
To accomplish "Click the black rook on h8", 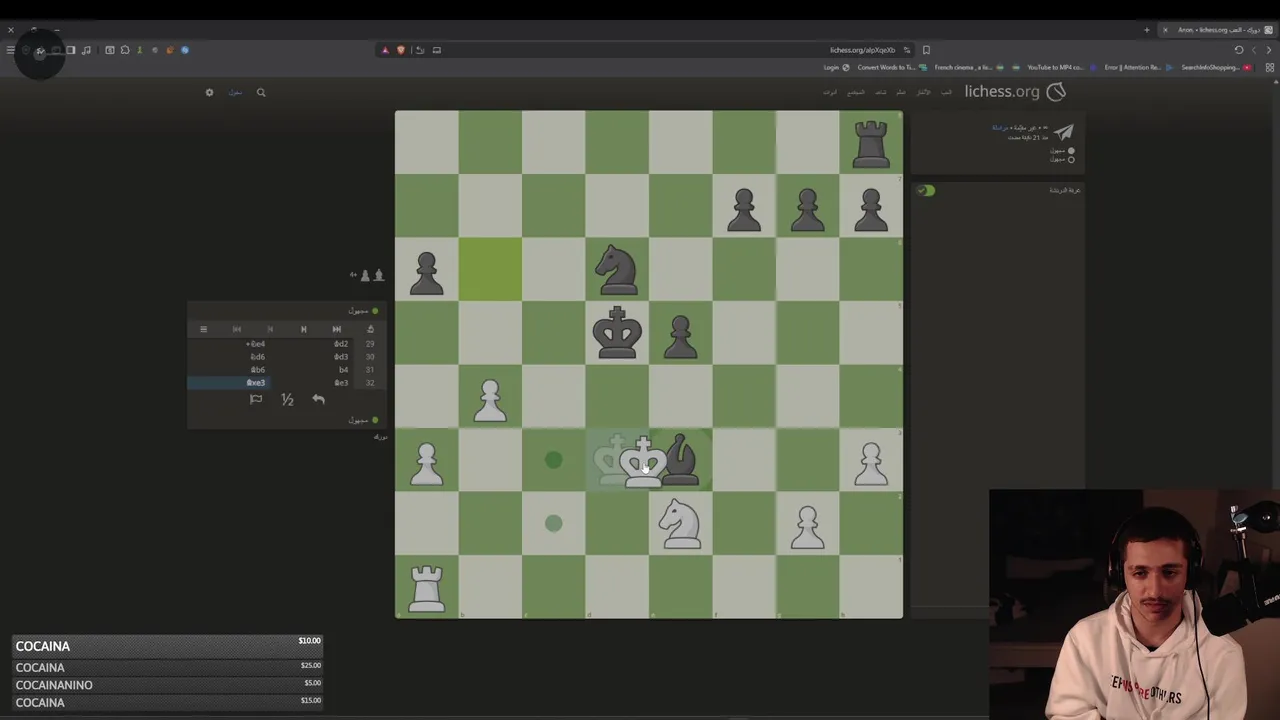I will [x=870, y=143].
